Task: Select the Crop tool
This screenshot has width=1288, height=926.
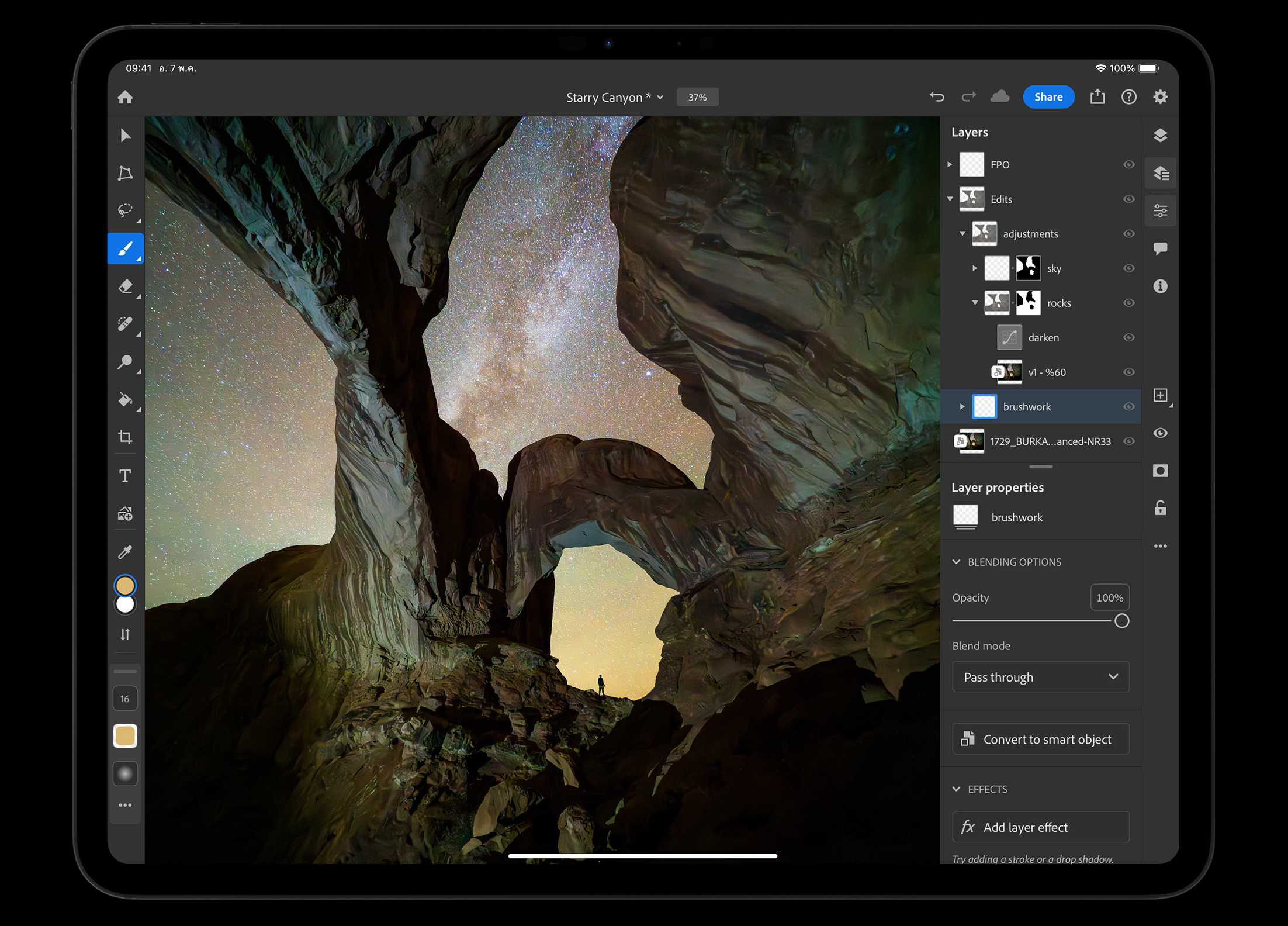Action: pyautogui.click(x=125, y=437)
